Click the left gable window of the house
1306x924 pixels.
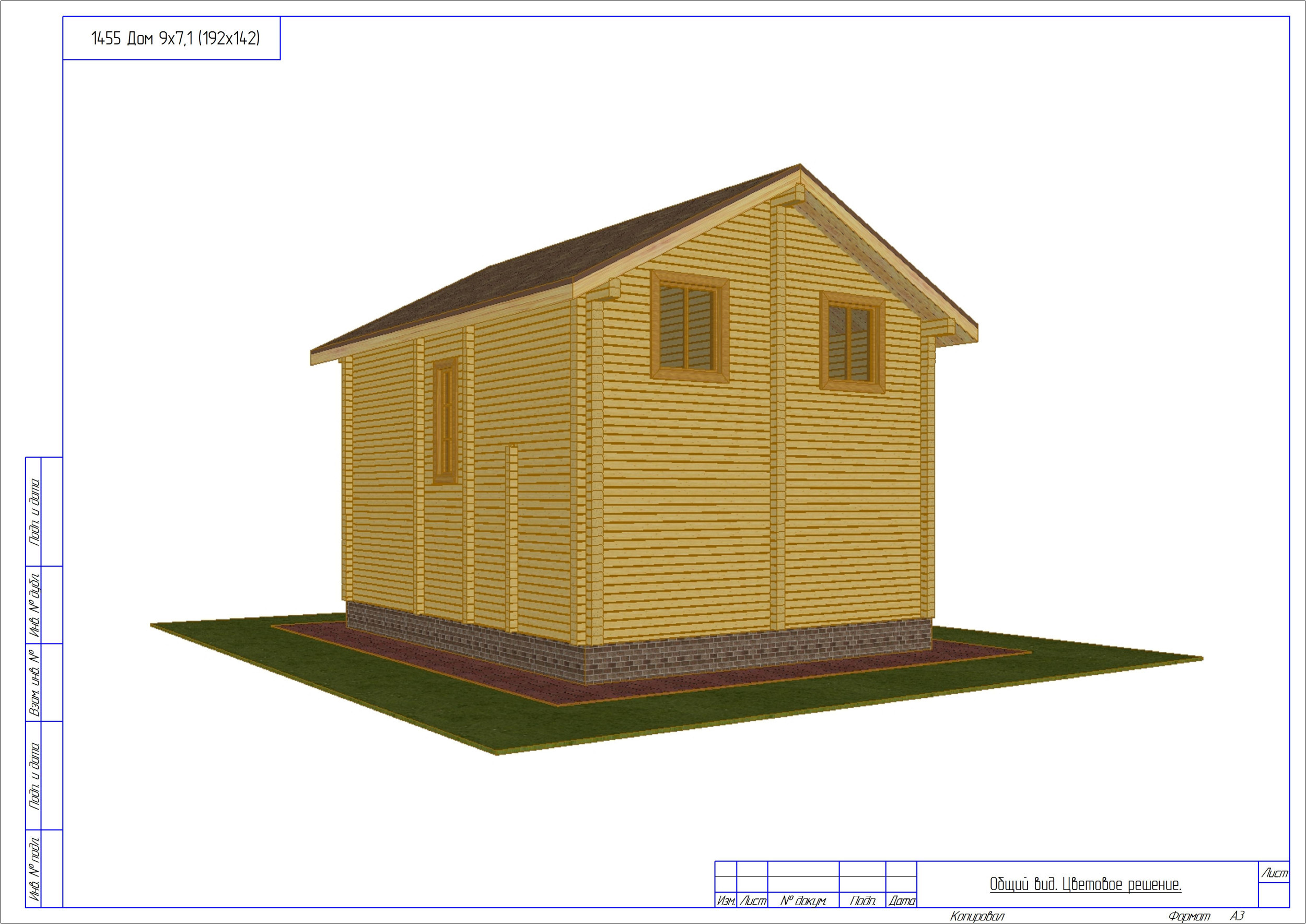690,325
